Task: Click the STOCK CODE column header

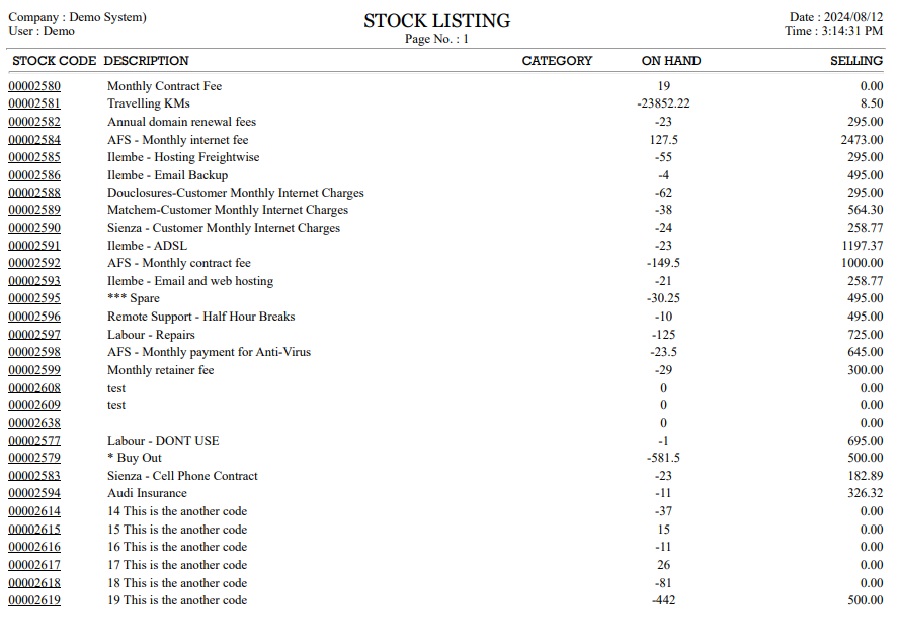Action: 54,61
